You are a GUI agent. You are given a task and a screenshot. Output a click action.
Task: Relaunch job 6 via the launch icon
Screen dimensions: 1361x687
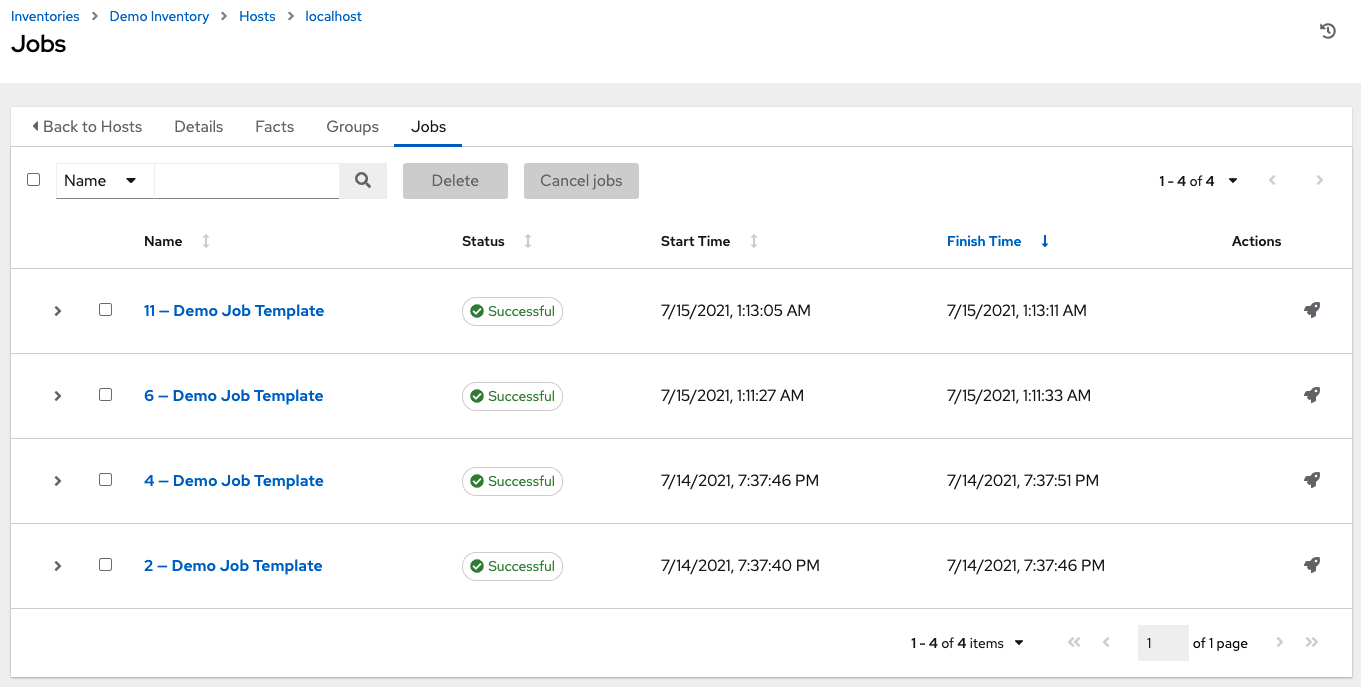pyautogui.click(x=1312, y=395)
